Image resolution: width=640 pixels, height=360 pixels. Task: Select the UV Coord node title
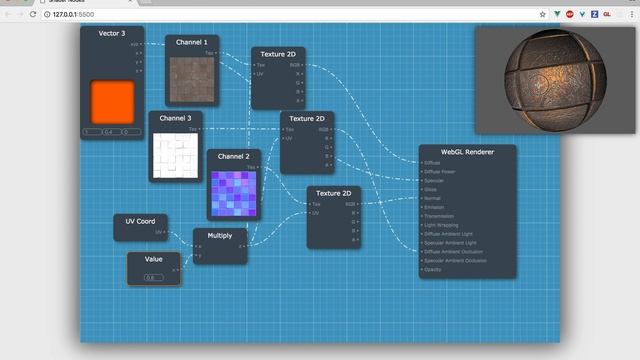click(x=140, y=221)
